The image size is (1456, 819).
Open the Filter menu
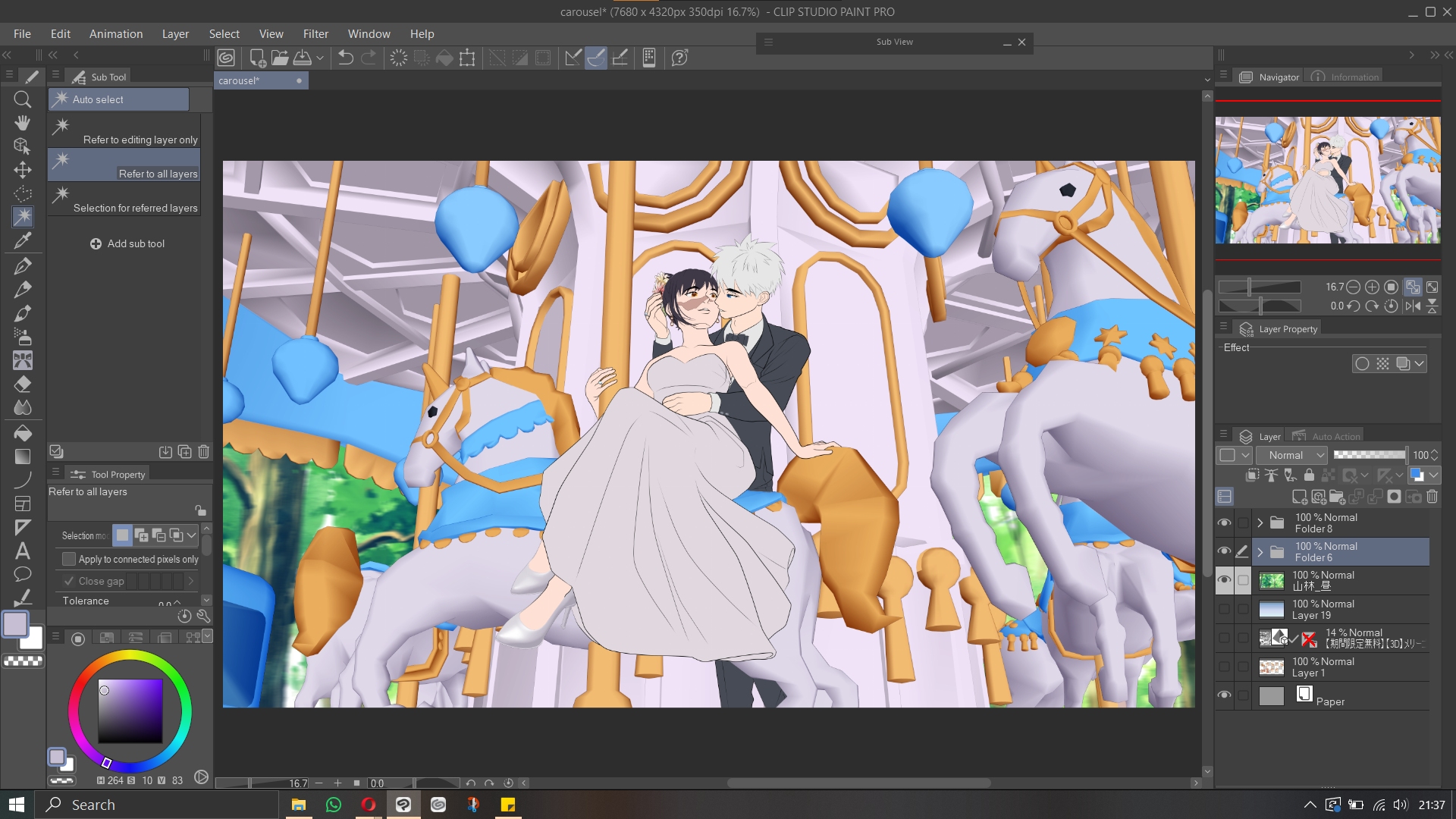click(x=315, y=34)
